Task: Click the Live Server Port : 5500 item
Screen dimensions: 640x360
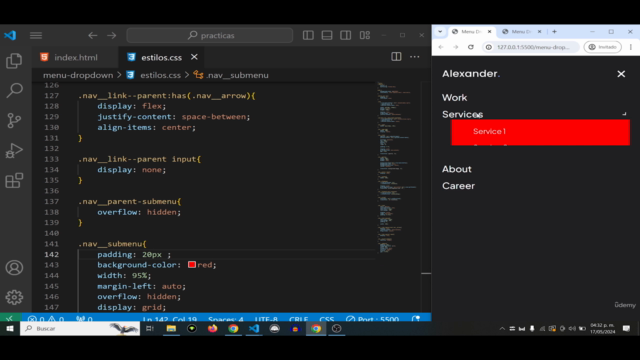Action: coord(372,319)
